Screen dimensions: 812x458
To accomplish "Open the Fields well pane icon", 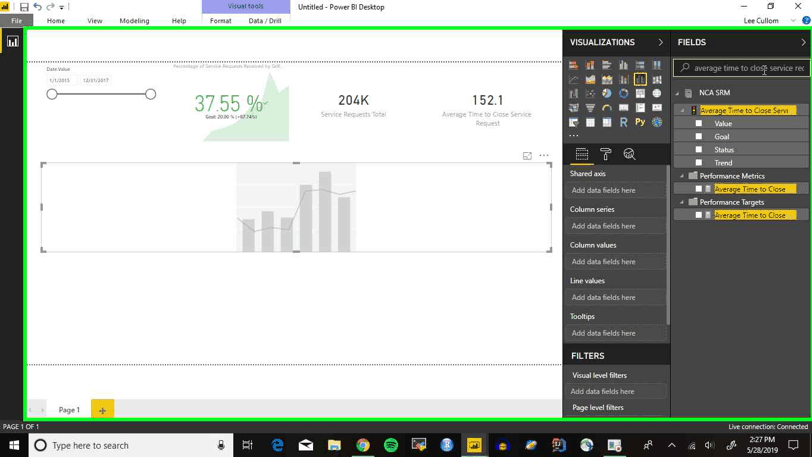I will pyautogui.click(x=582, y=154).
